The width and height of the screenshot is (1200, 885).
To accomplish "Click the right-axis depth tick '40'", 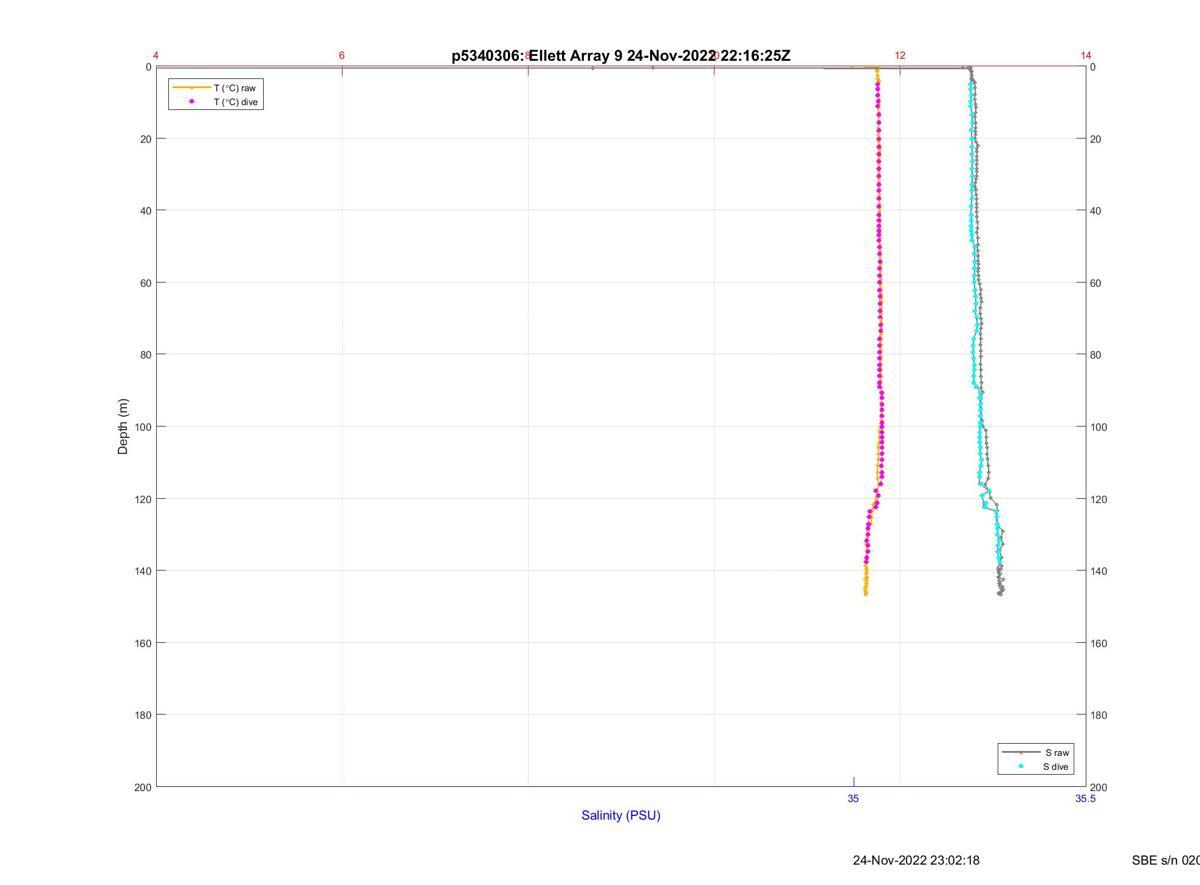I will click(x=1096, y=211).
